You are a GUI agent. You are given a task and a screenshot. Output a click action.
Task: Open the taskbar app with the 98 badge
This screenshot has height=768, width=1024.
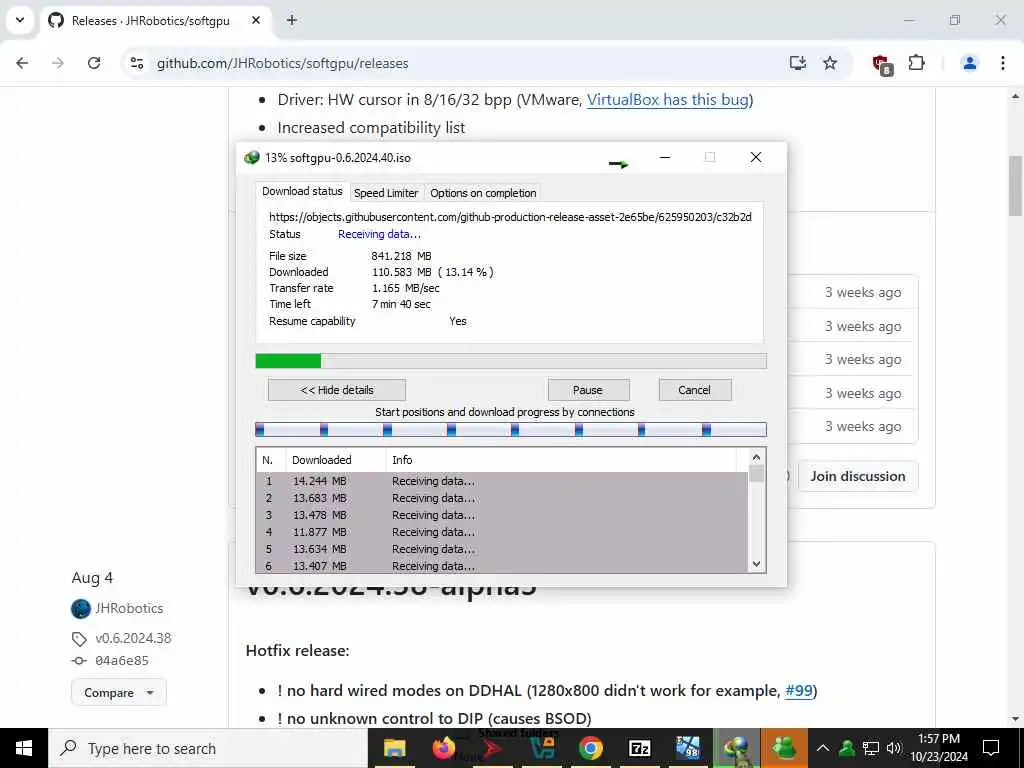point(688,748)
